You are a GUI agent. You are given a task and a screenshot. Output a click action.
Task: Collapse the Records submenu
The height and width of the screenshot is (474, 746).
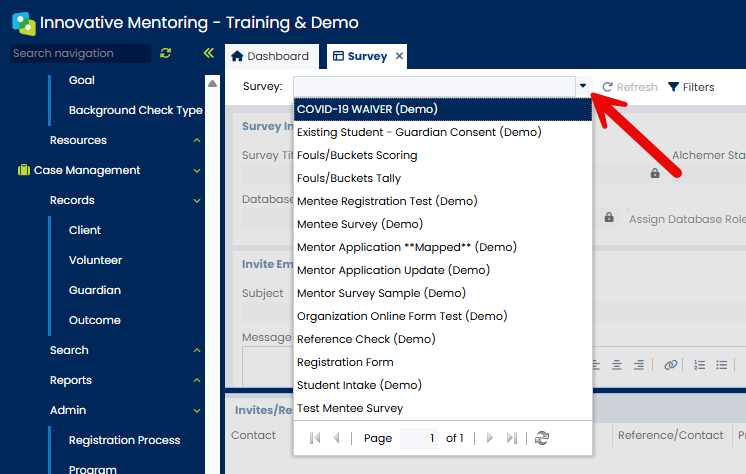pos(197,201)
